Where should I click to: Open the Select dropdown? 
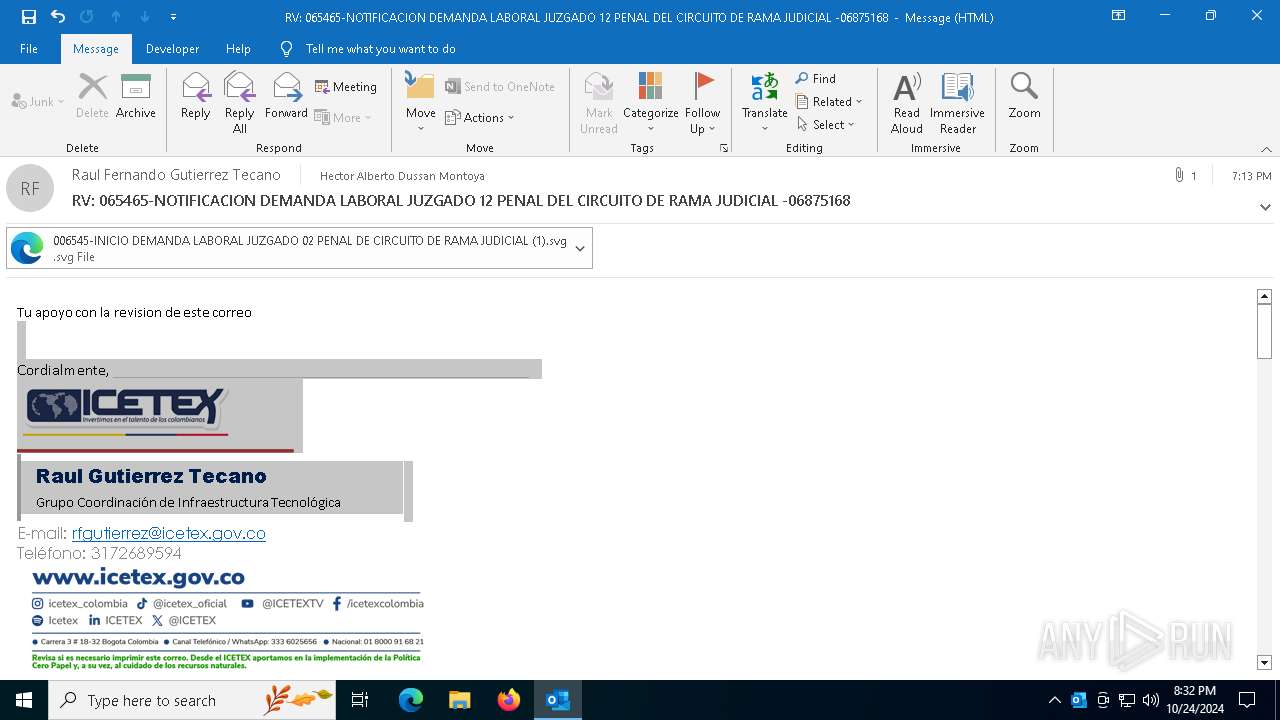tap(826, 124)
